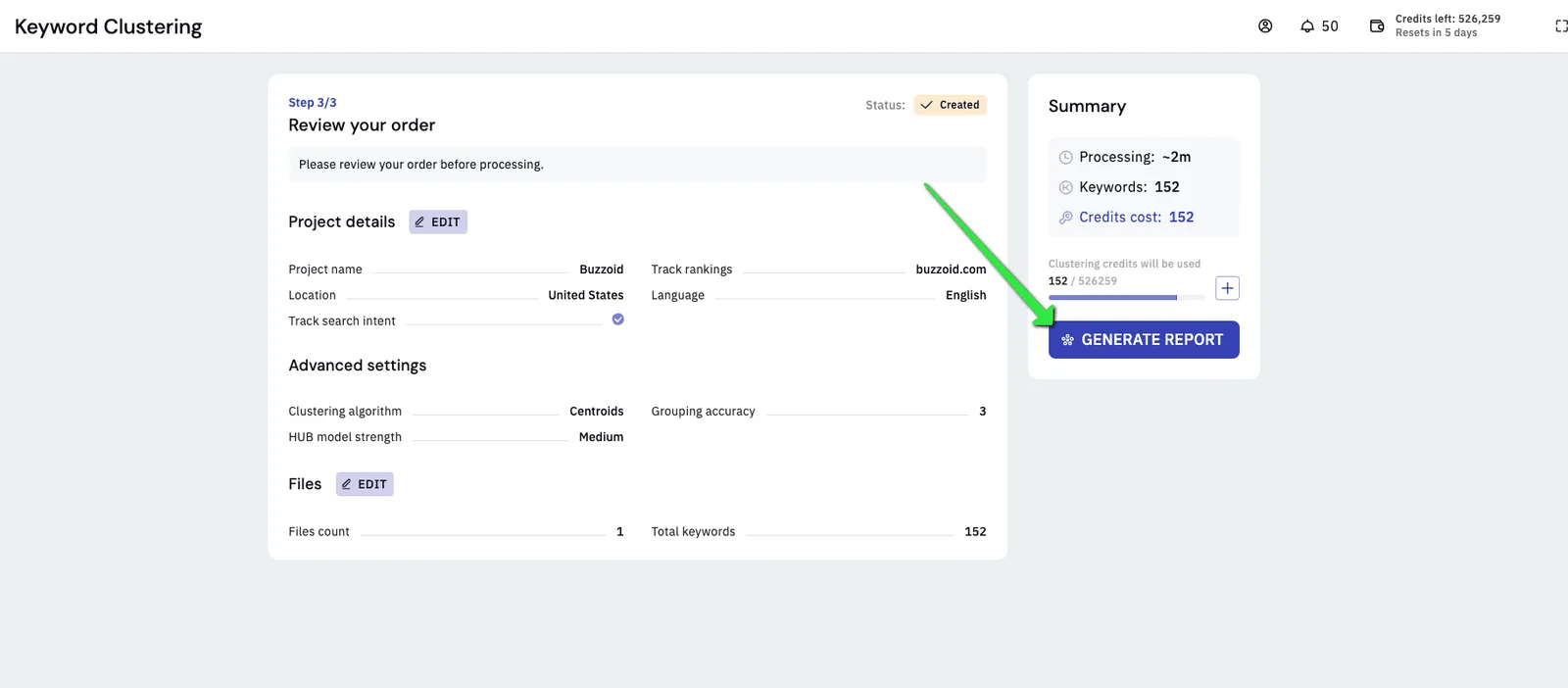Screen dimensions: 1568x688
Task: Click the Credits left counter text
Action: click(1447, 19)
